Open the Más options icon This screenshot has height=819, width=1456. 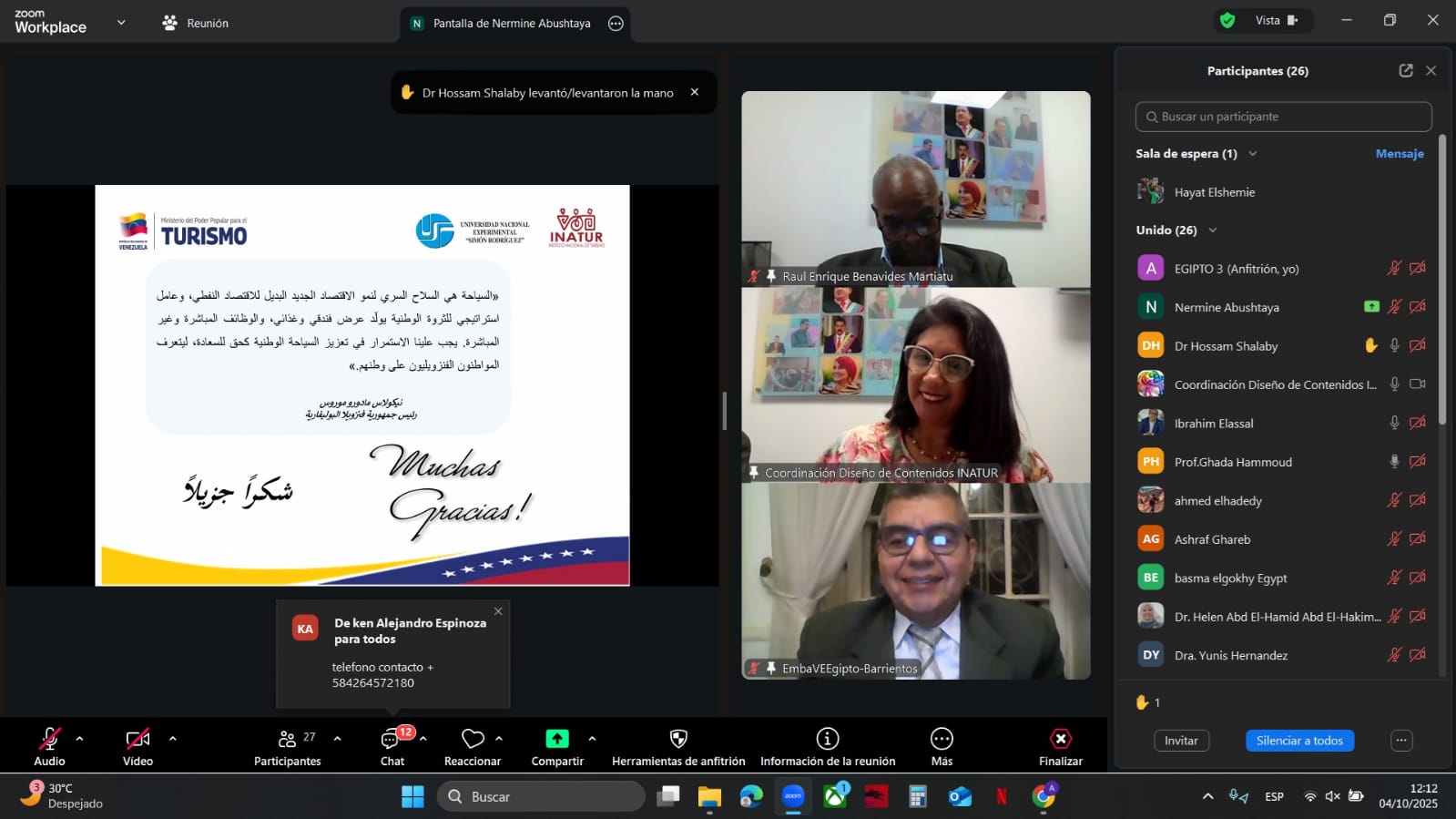click(942, 739)
